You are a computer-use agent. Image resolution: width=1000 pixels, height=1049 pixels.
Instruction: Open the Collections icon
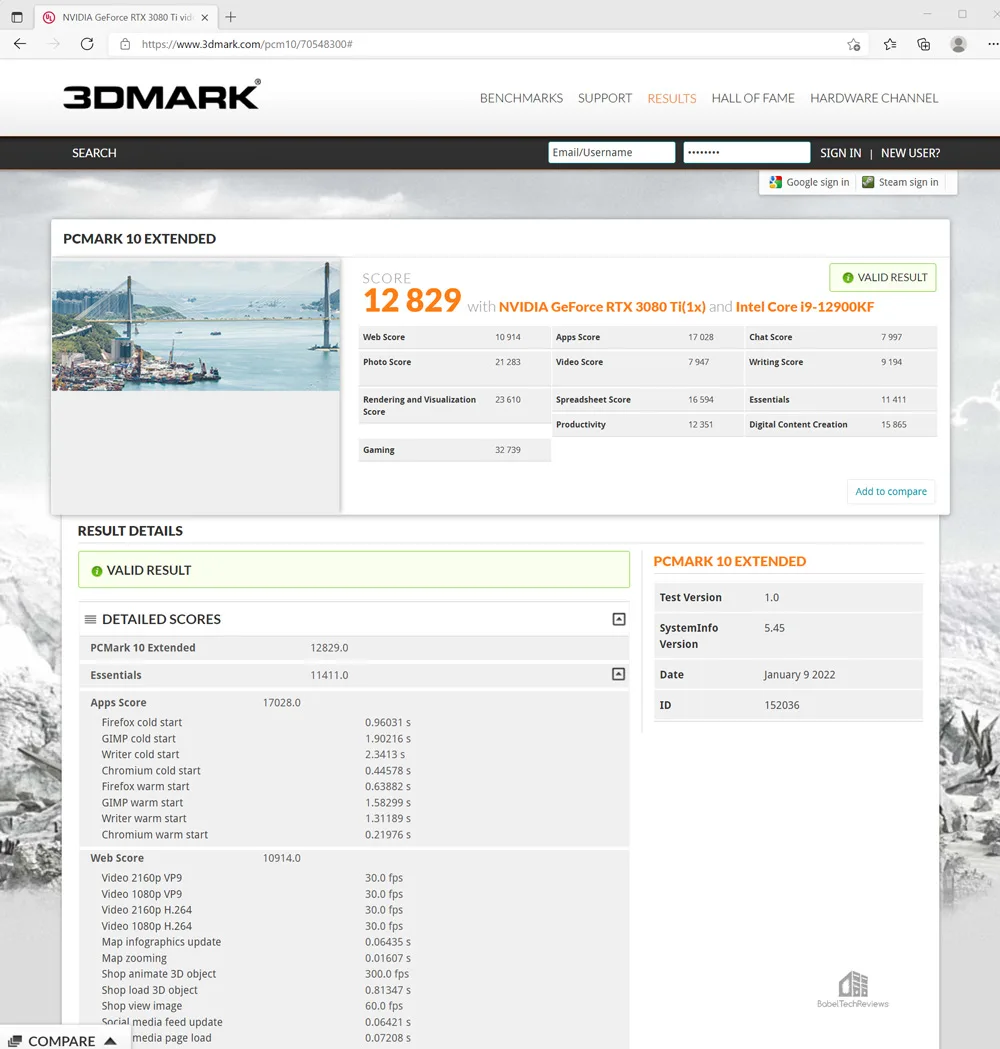(924, 44)
